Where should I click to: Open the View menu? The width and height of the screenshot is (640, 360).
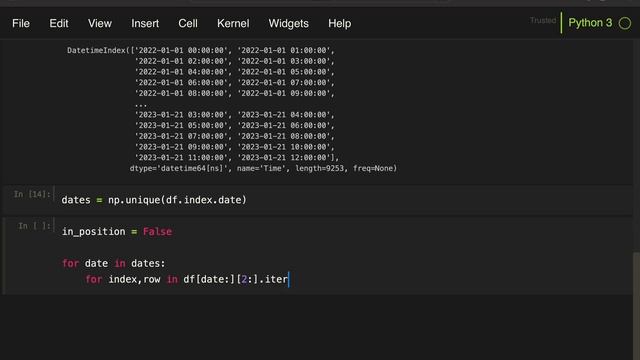tap(100, 24)
